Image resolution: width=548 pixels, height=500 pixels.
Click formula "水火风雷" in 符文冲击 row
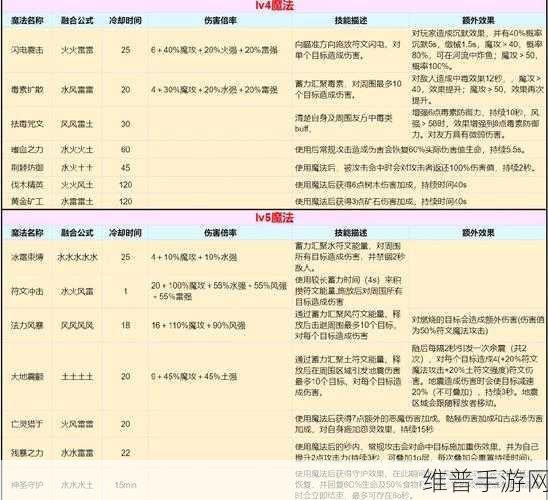(x=77, y=291)
